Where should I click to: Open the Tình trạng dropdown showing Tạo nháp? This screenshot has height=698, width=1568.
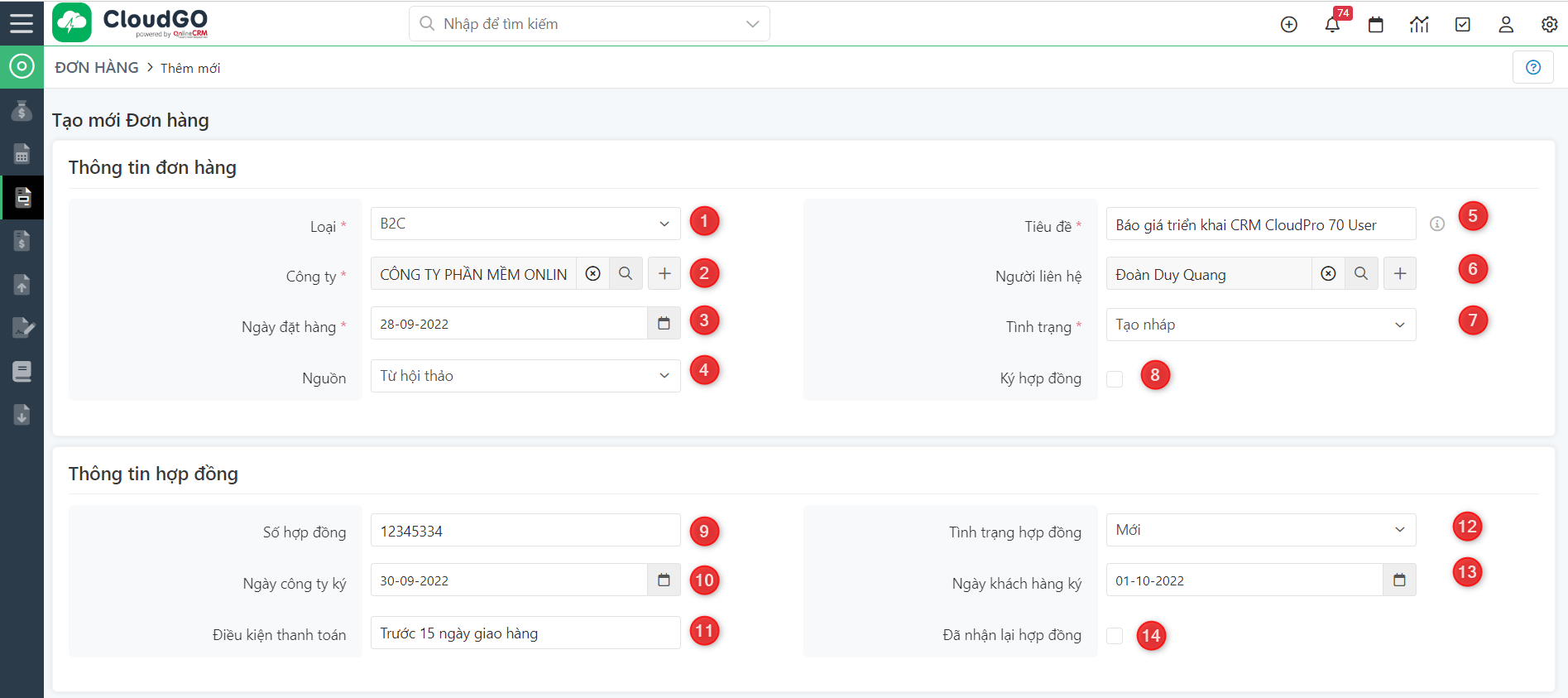pos(1260,325)
